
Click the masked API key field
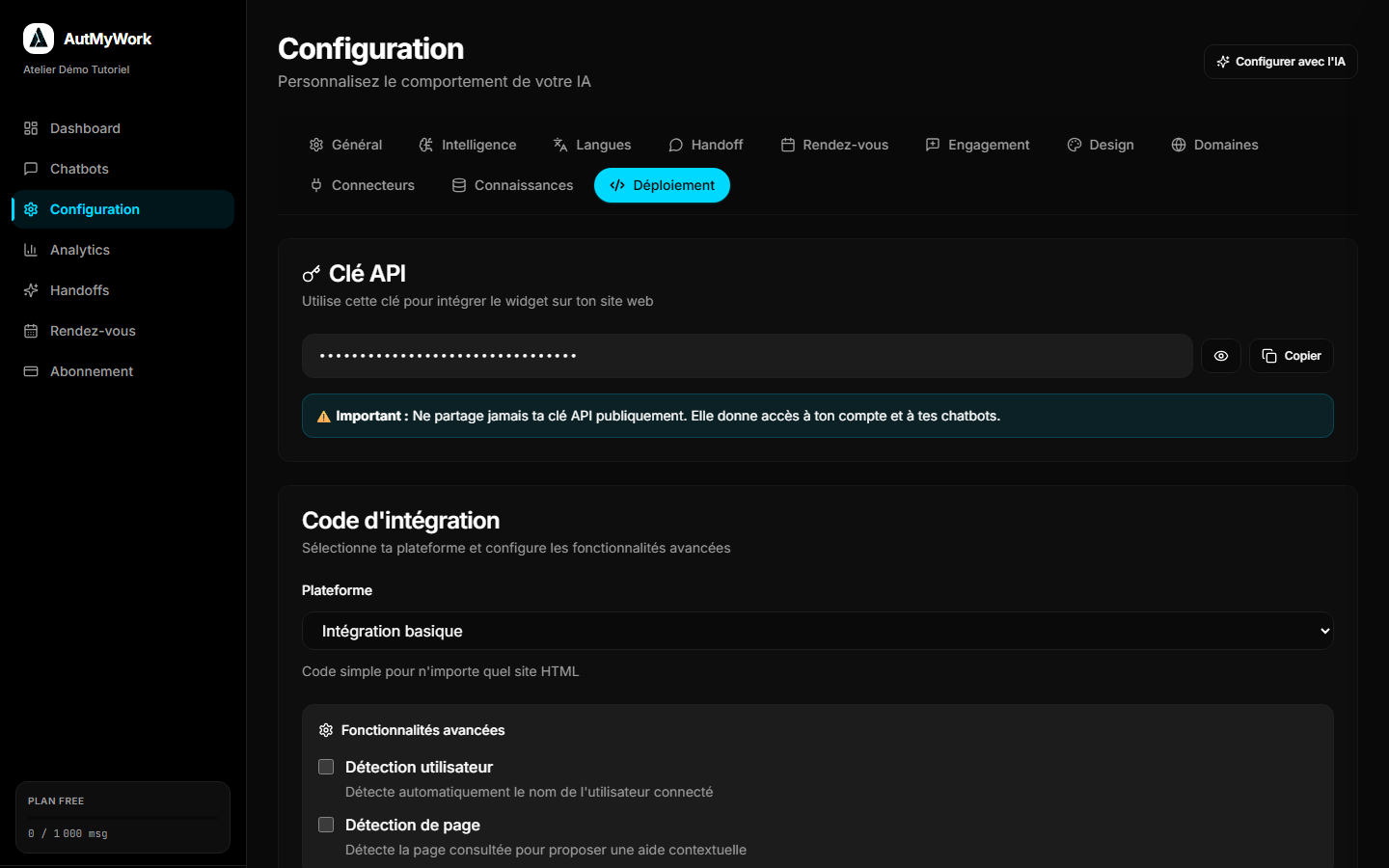[748, 356]
